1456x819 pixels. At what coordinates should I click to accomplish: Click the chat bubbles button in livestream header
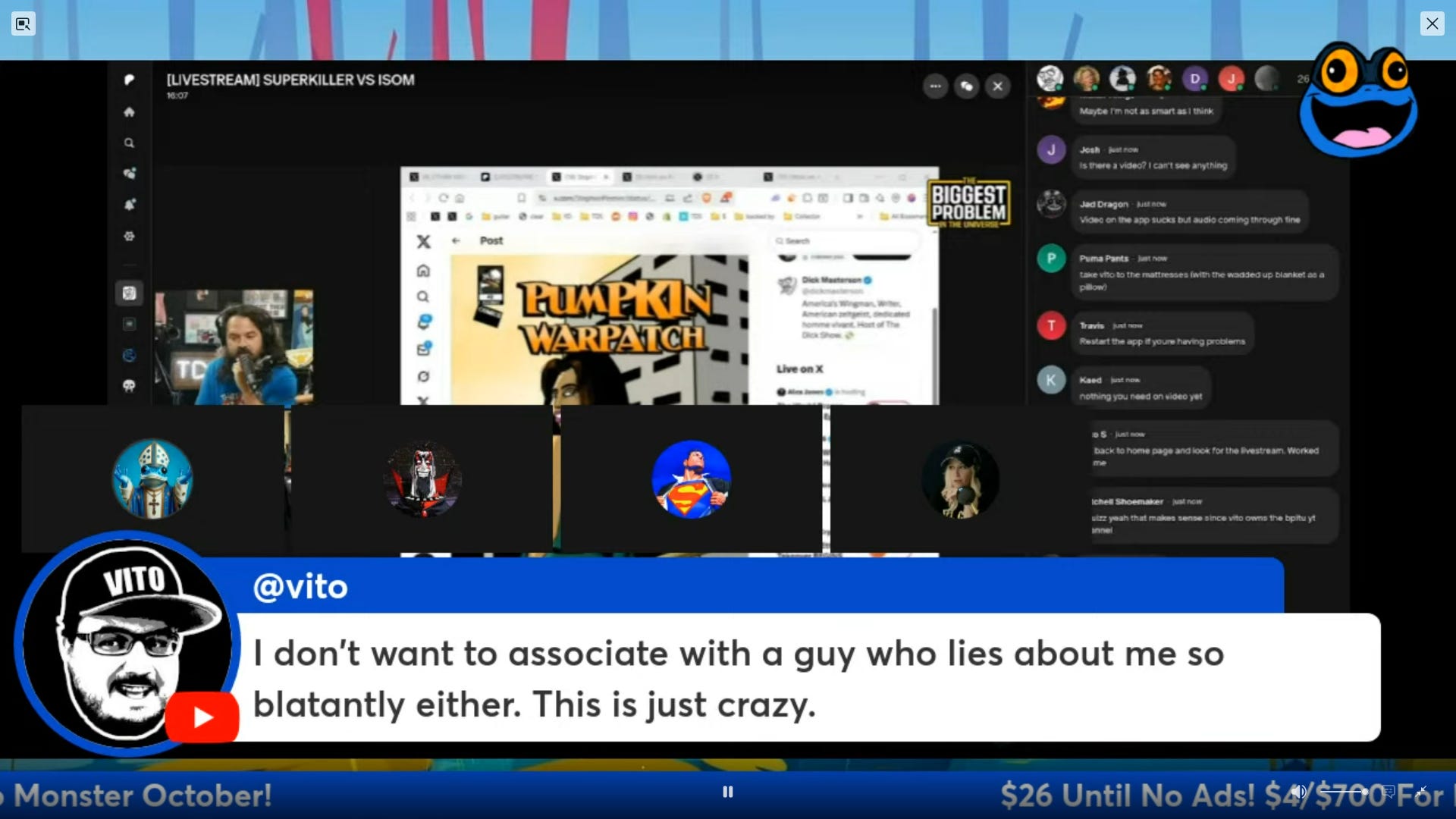pos(966,86)
